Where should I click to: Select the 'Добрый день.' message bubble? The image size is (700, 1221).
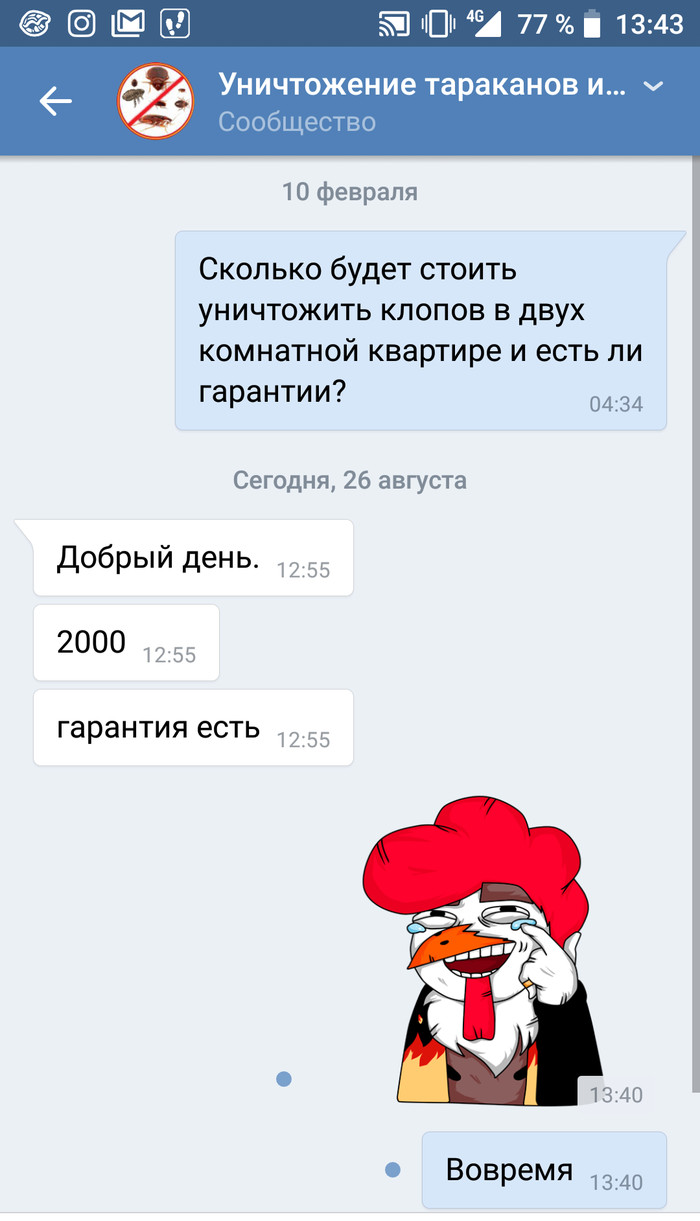pyautogui.click(x=193, y=558)
